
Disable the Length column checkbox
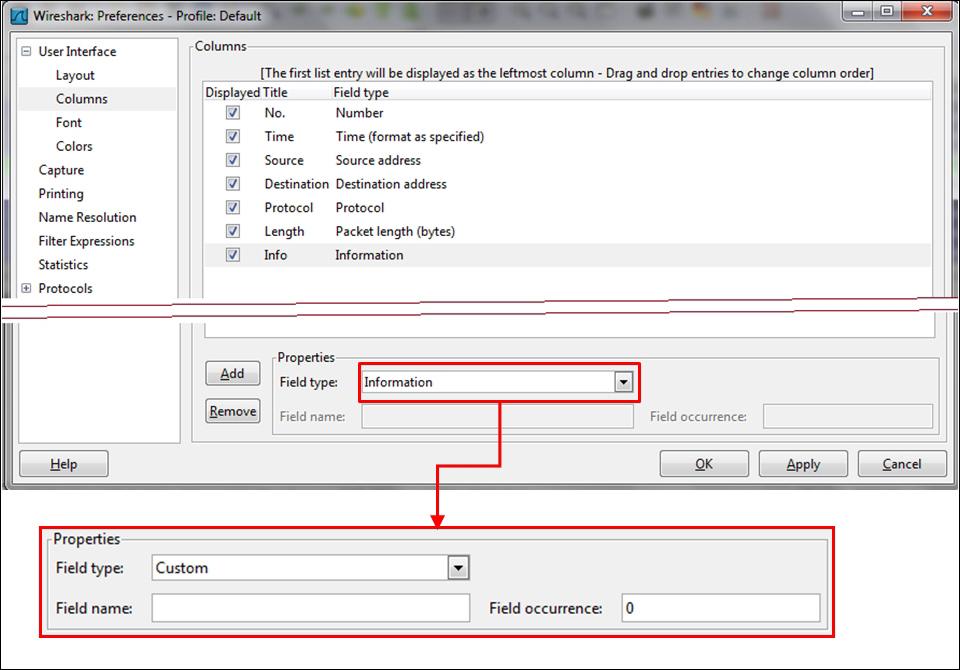tap(233, 231)
